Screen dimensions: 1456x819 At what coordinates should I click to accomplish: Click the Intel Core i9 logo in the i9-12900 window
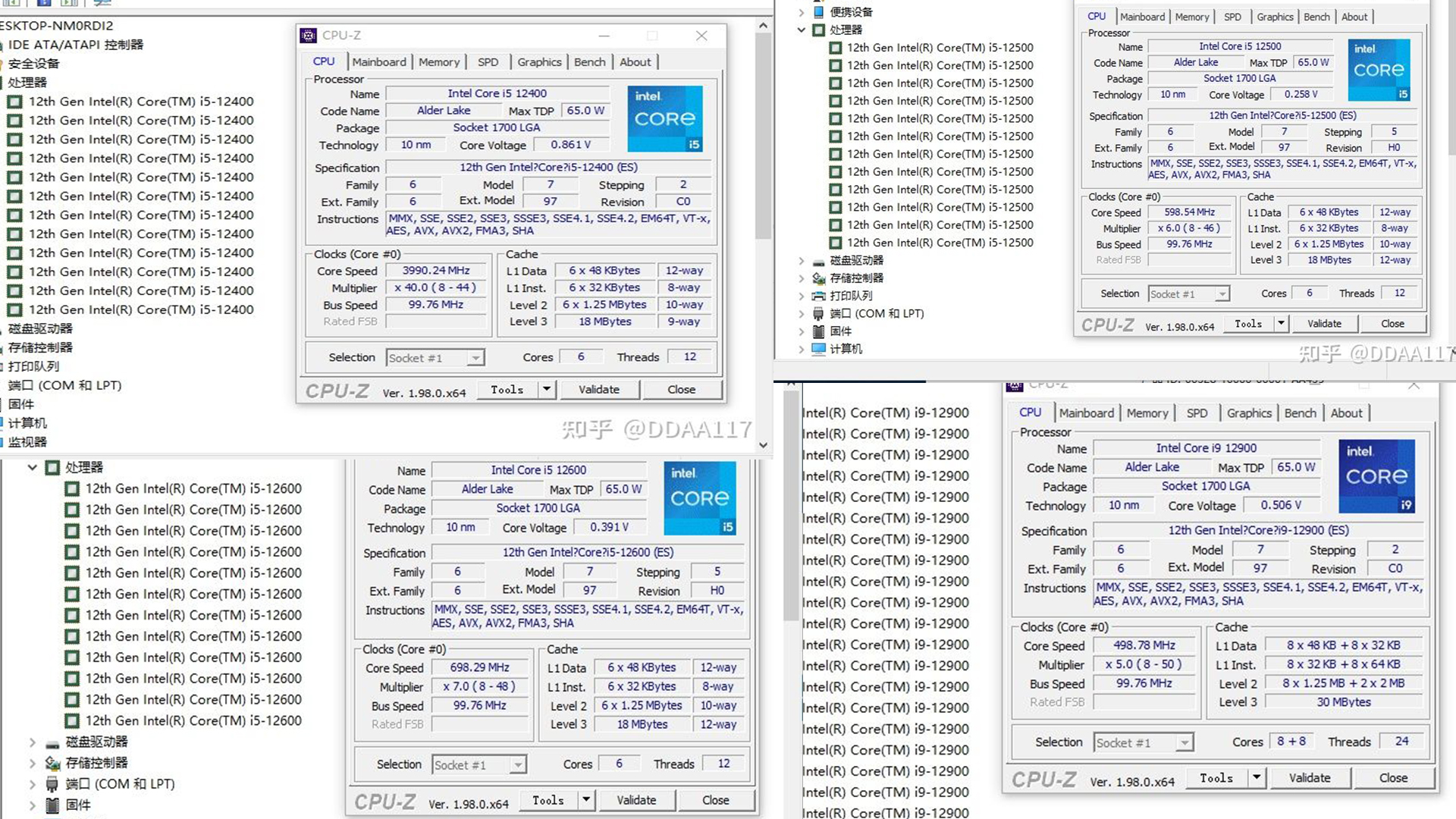tap(1376, 476)
